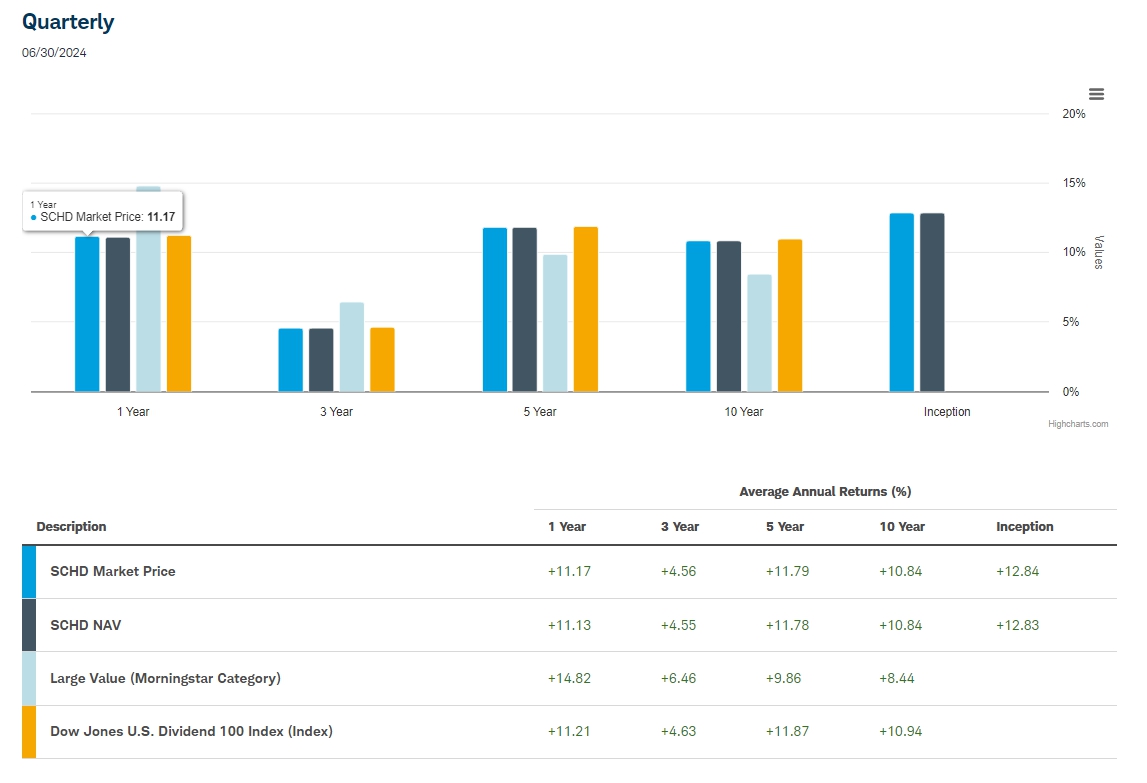Click the Large Value (Morningstar Category) label
1147x783 pixels.
[x=165, y=678]
